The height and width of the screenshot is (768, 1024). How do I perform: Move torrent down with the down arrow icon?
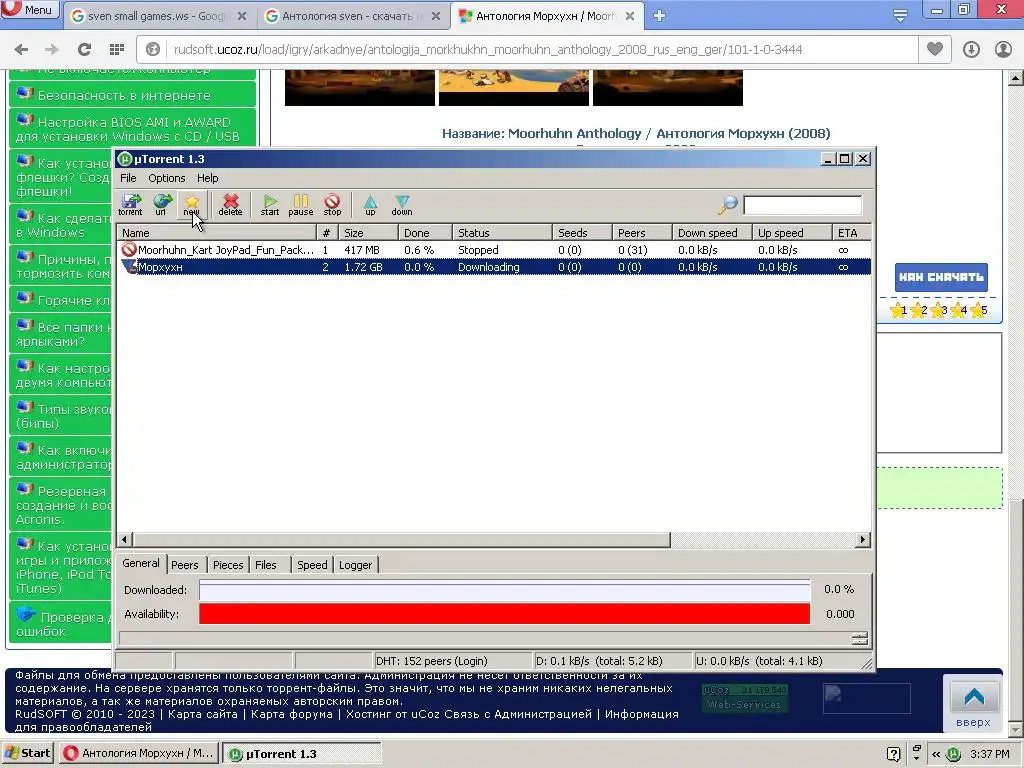pos(402,204)
